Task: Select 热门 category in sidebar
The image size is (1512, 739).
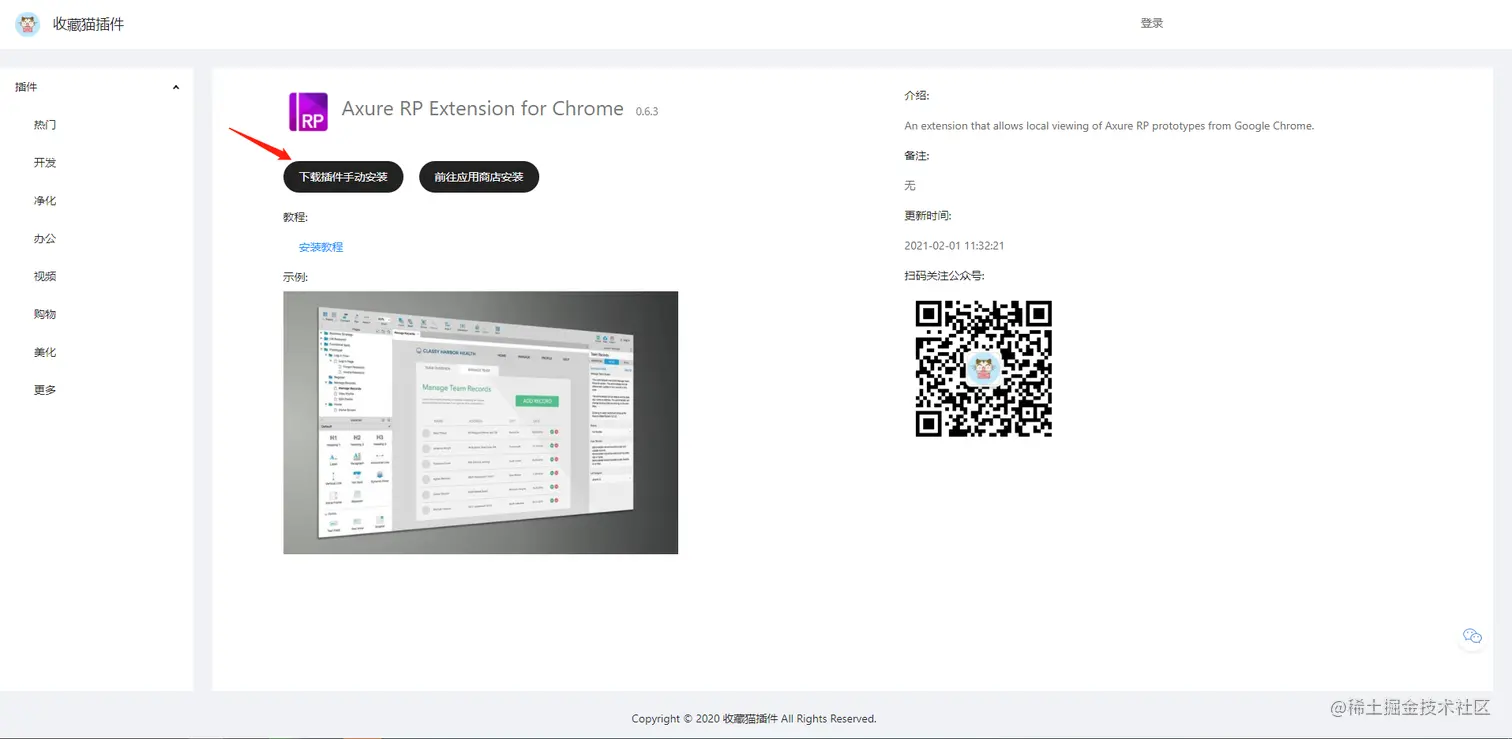Action: (x=45, y=125)
